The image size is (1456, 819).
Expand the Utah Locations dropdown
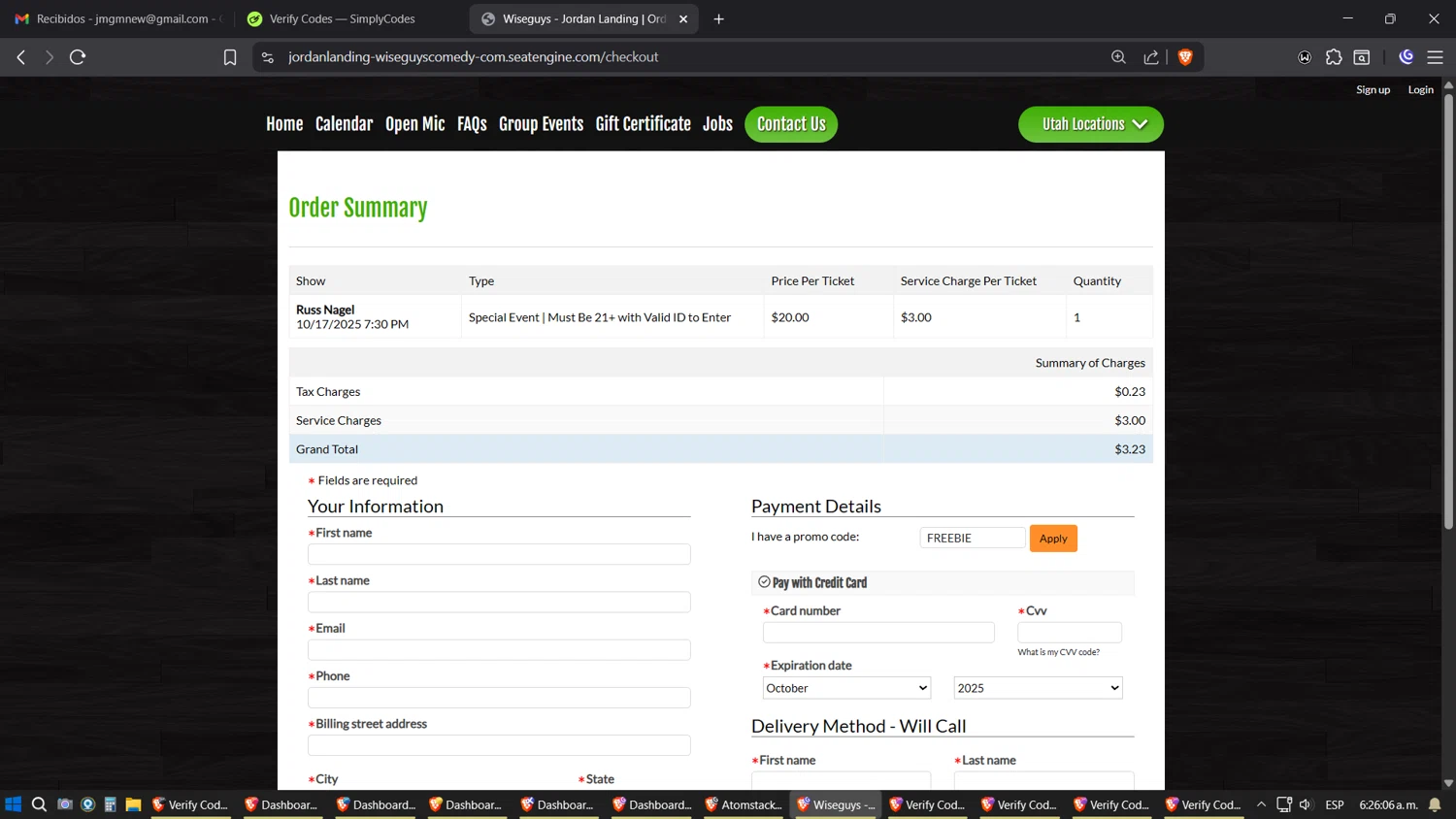pos(1091,124)
